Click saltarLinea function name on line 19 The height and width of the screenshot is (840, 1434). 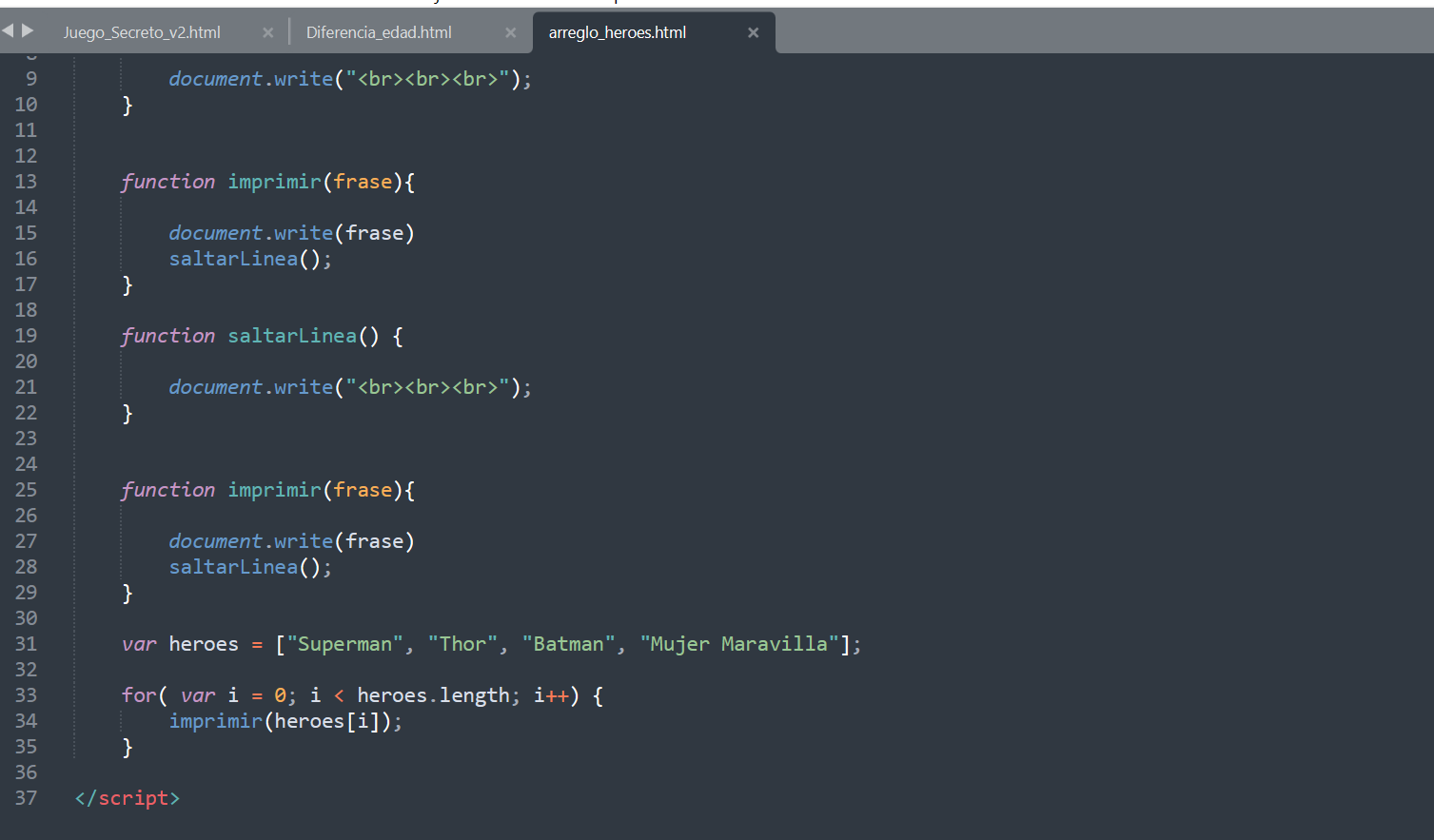tap(292, 336)
